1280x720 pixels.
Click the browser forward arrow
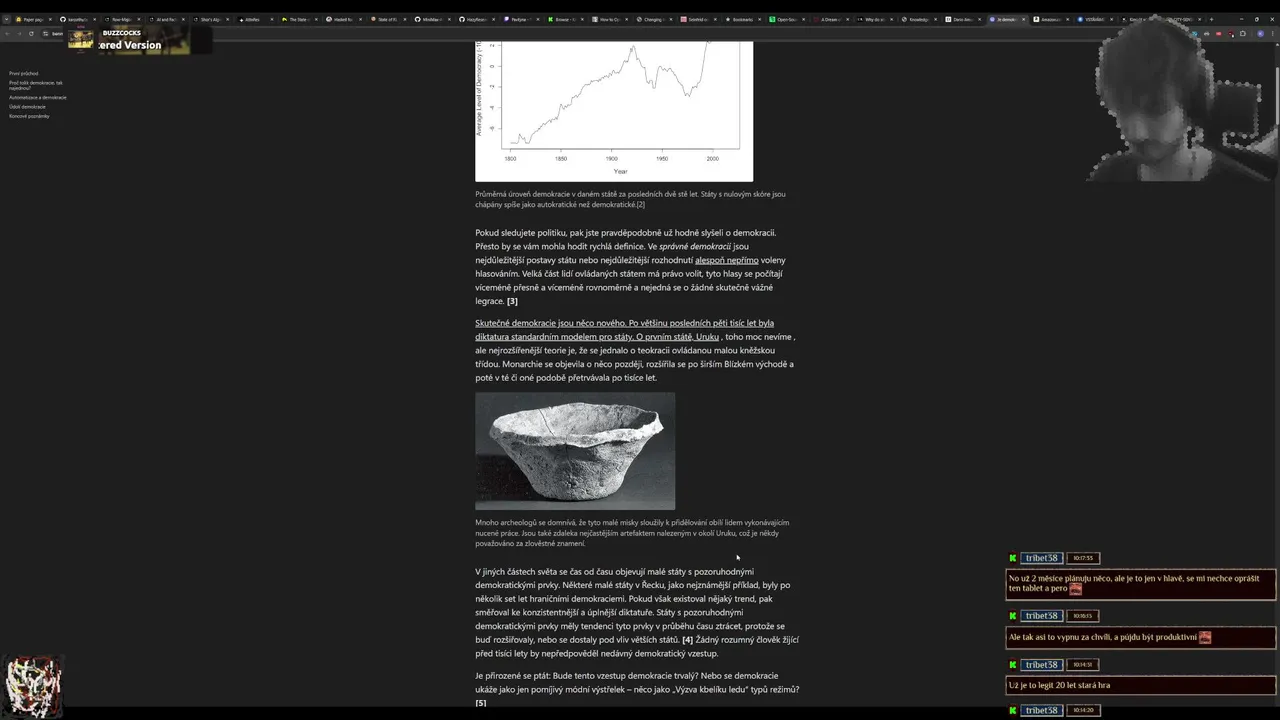click(19, 33)
